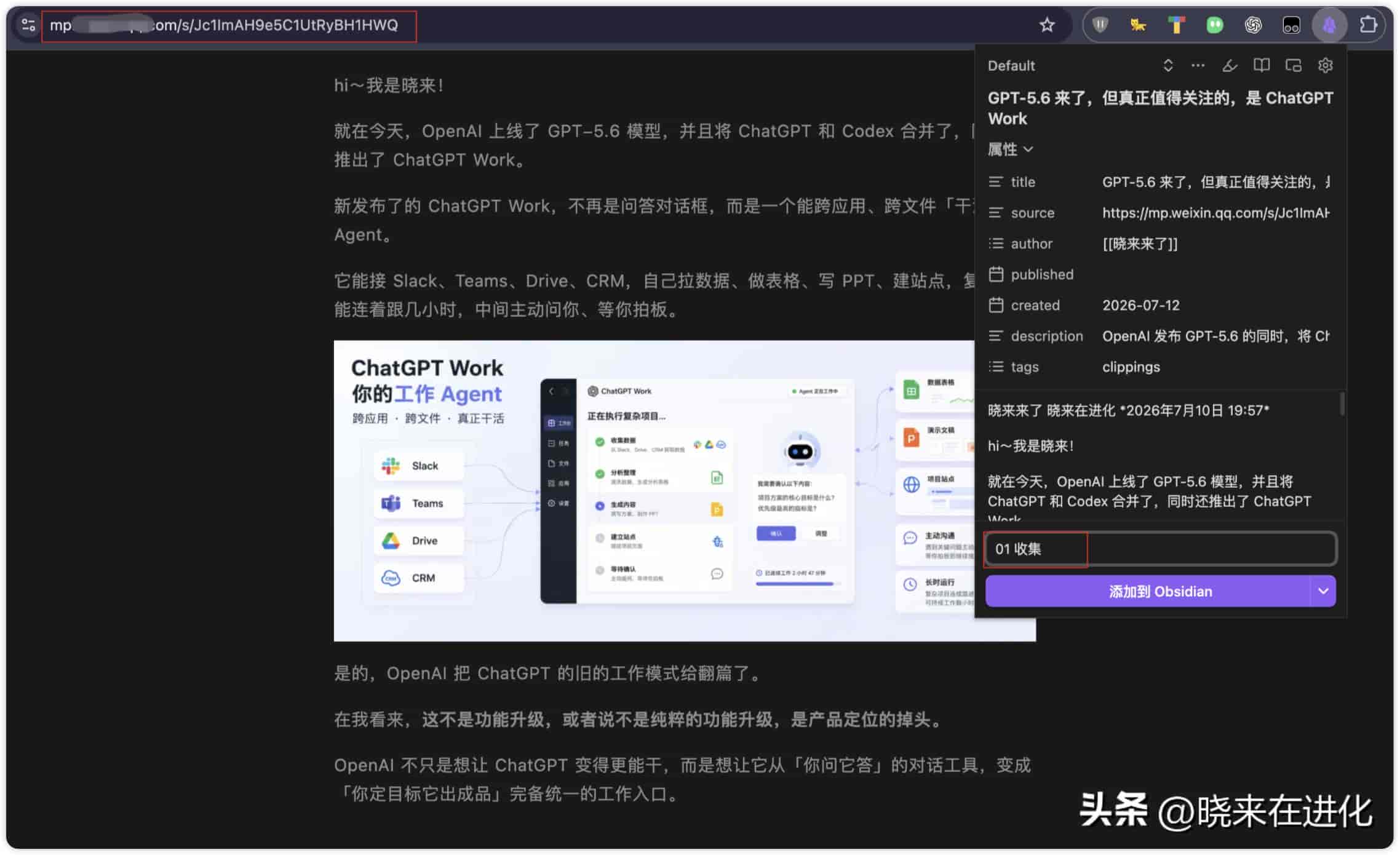Screen dimensions: 1400x855
Task: Bookmark this page with the star icon
Action: pyautogui.click(x=1047, y=25)
